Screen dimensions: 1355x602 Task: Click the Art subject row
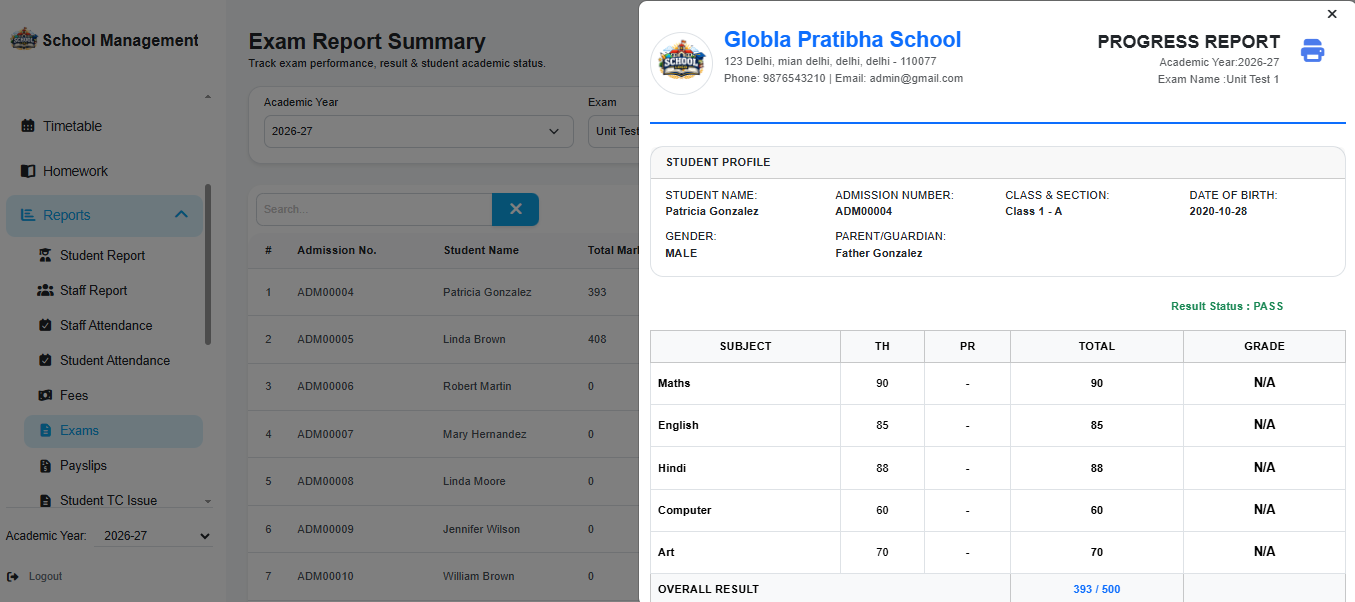click(x=997, y=552)
